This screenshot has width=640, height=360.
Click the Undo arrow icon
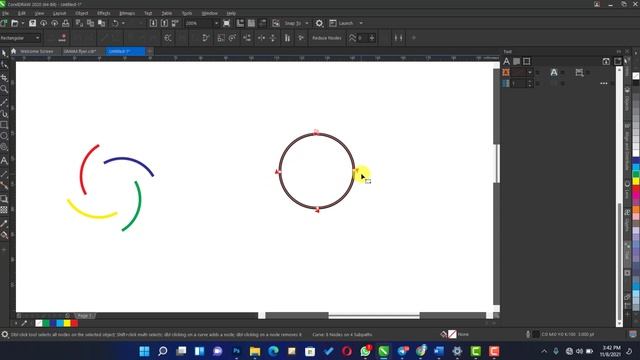click(116, 23)
